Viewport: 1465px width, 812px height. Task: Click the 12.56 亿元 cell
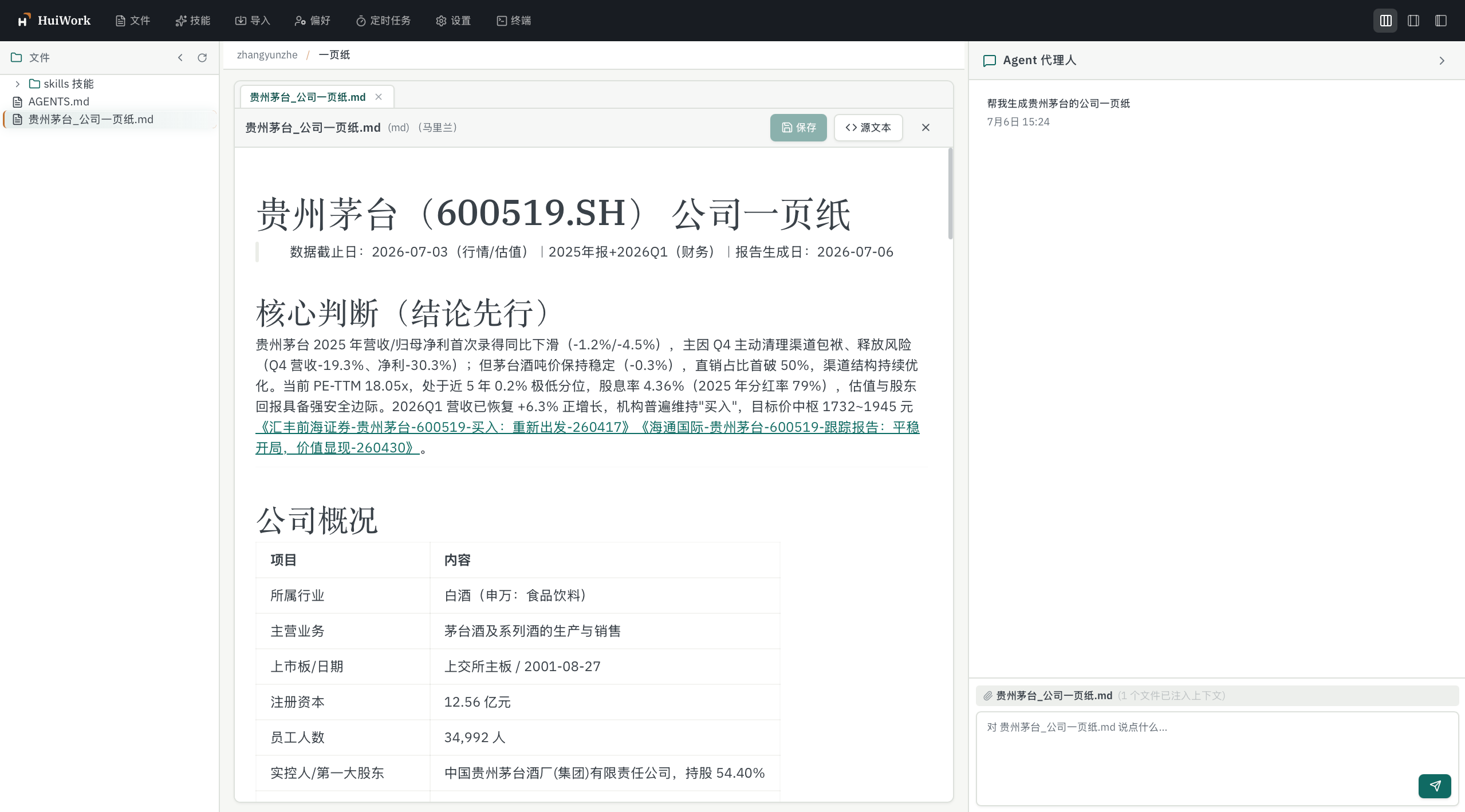tap(605, 702)
